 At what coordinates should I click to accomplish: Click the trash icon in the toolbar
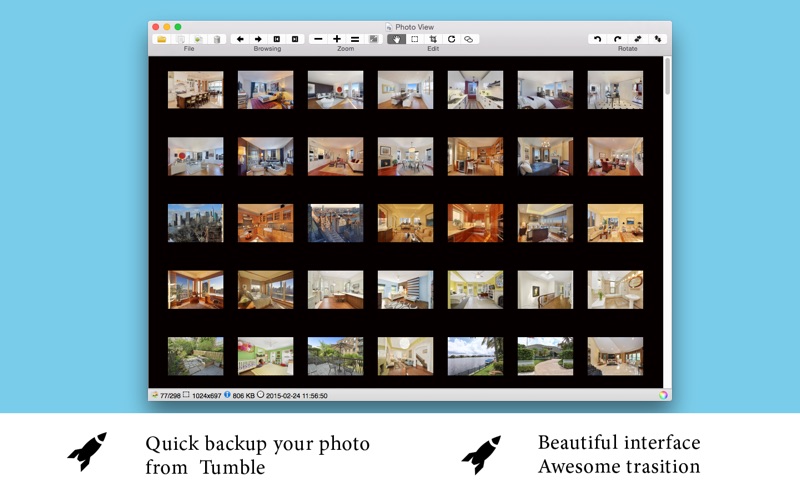[x=217, y=39]
